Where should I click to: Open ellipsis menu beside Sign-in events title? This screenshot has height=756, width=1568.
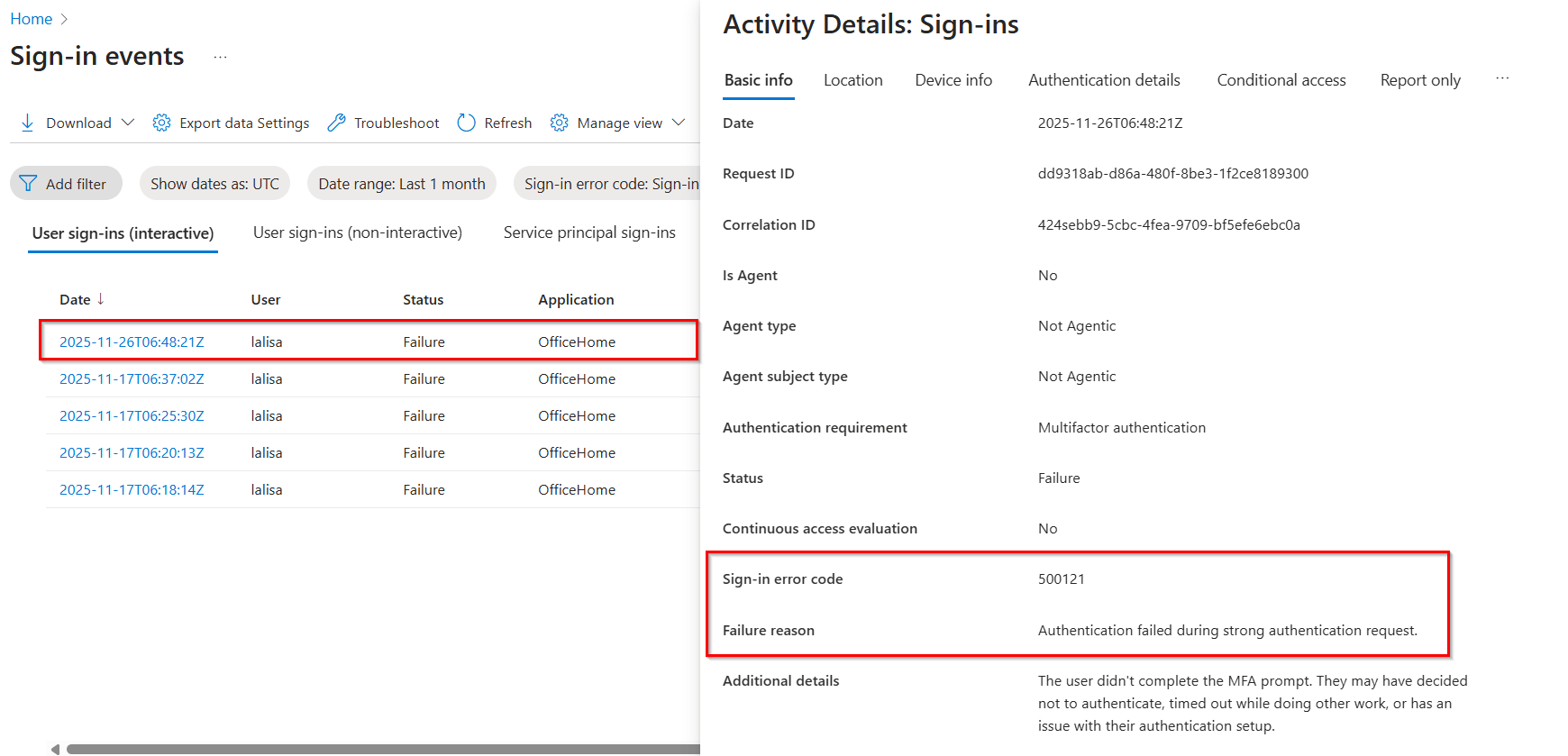click(x=220, y=56)
